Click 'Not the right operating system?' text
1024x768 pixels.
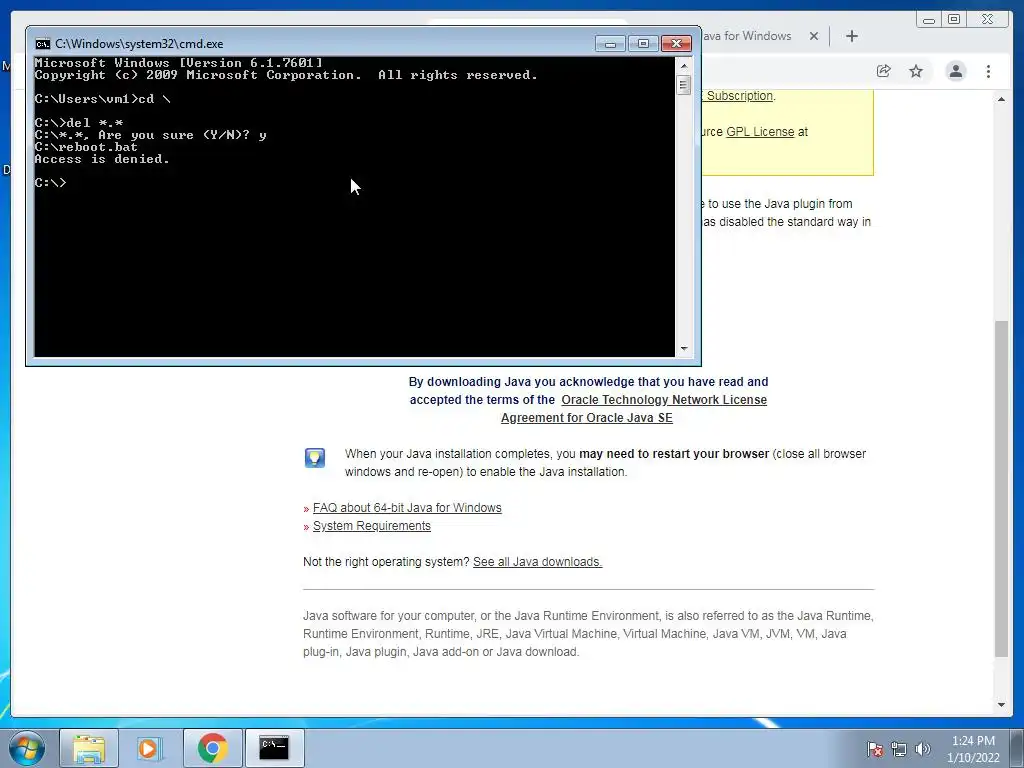click(386, 562)
